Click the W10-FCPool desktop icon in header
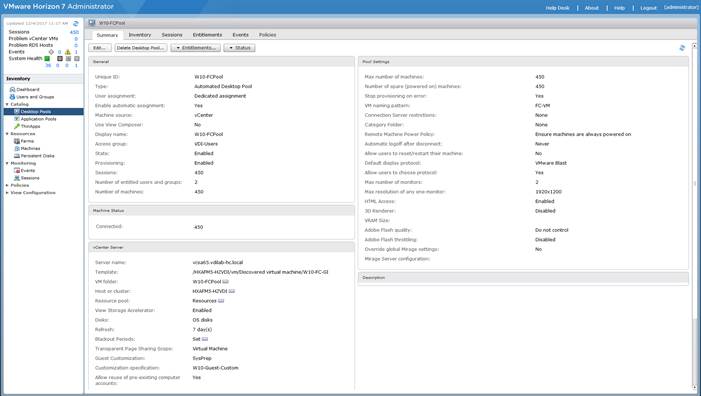 (92, 22)
